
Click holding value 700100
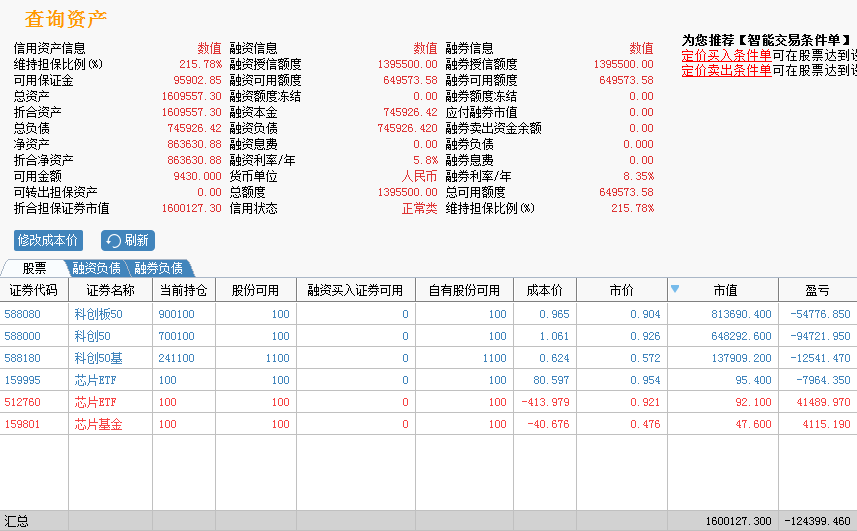pos(176,336)
